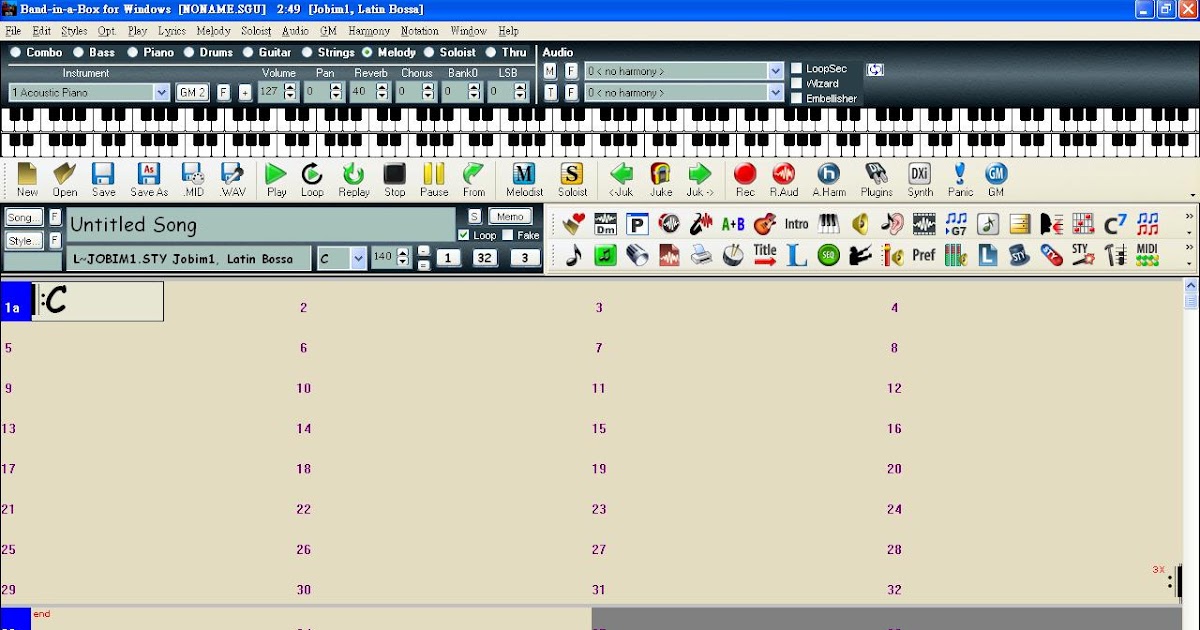Start the Juke jukebox icon
This screenshot has width=1200, height=630.
[x=661, y=179]
